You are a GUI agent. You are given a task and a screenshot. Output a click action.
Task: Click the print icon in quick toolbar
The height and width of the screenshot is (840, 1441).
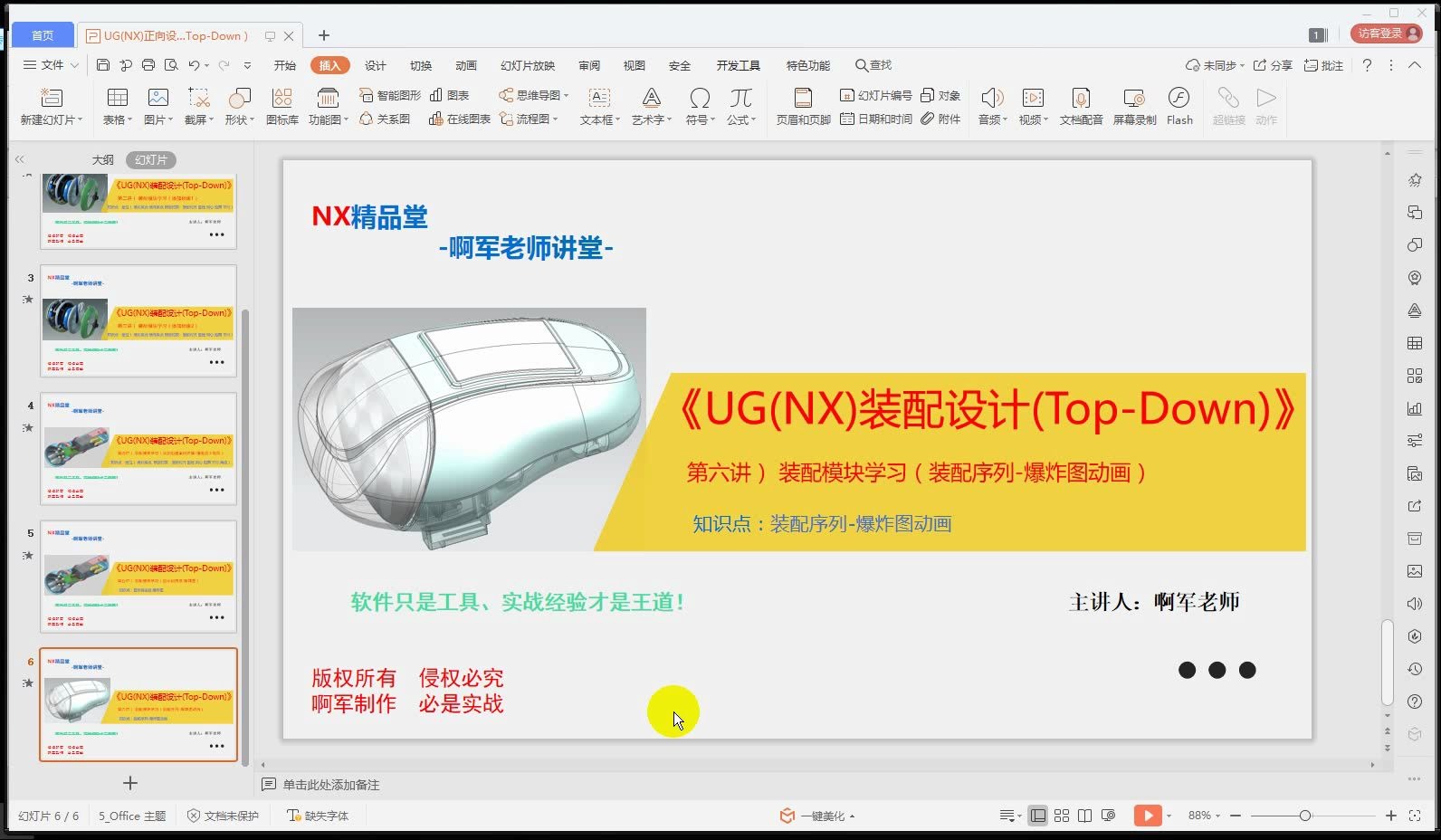coord(148,65)
